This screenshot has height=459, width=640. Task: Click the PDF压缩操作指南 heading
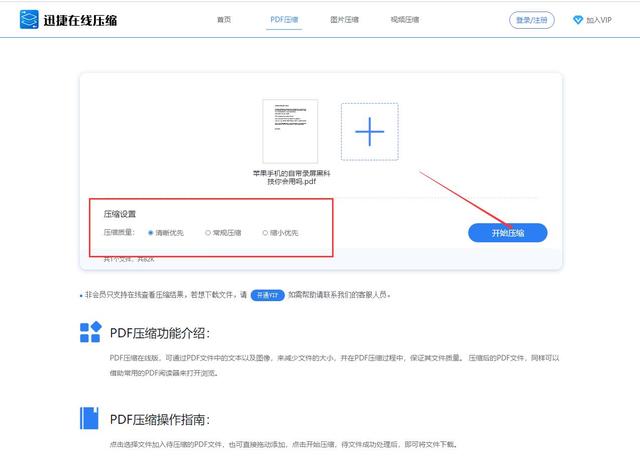click(x=160, y=419)
